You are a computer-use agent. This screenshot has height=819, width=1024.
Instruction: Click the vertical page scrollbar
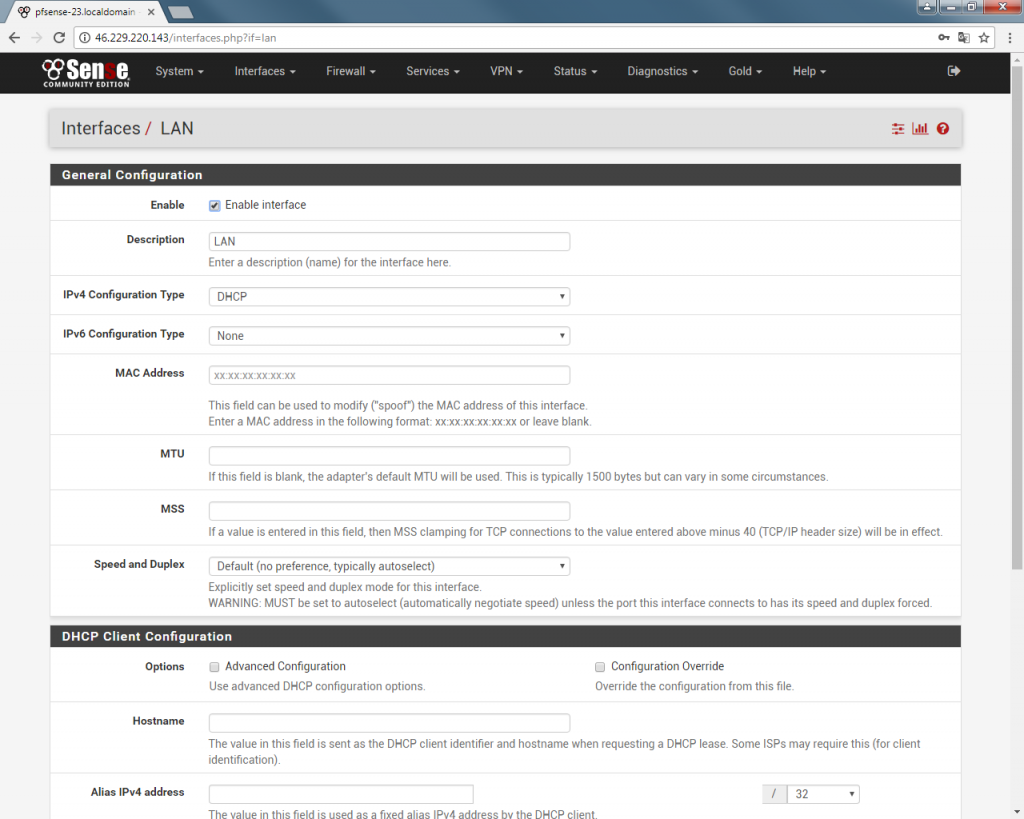point(1017,317)
